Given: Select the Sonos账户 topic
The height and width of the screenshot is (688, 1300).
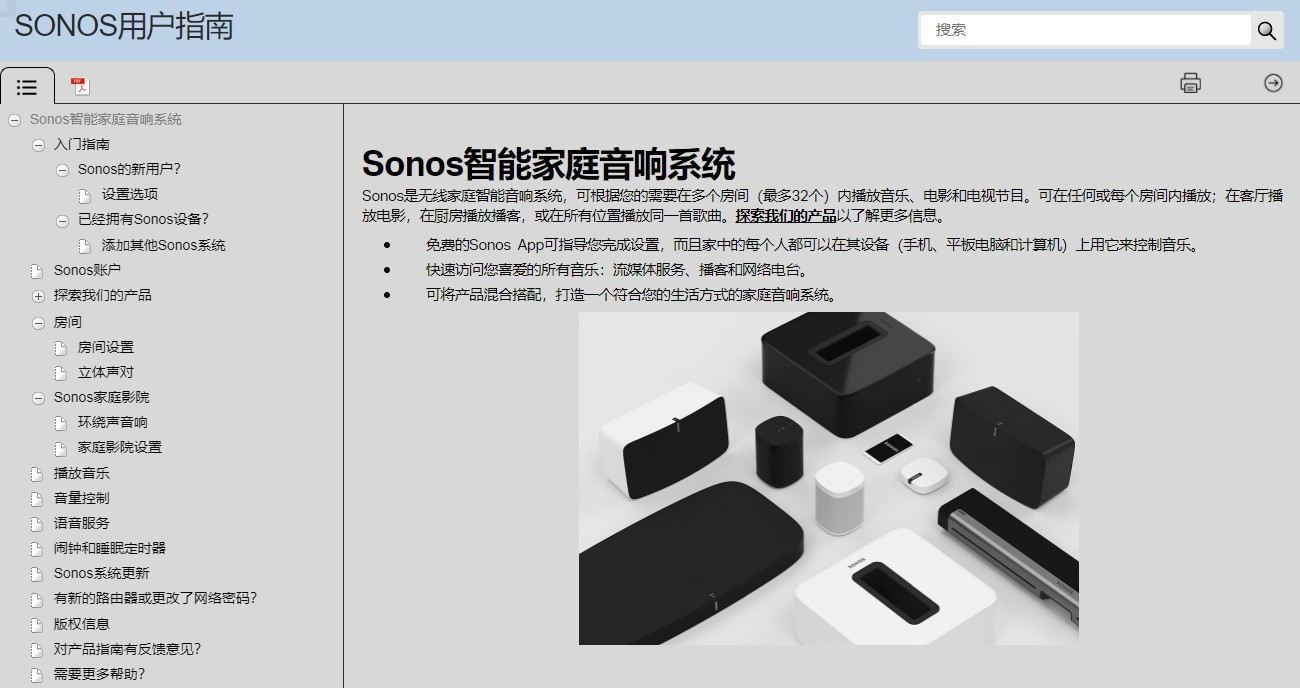Looking at the screenshot, I should coord(85,270).
